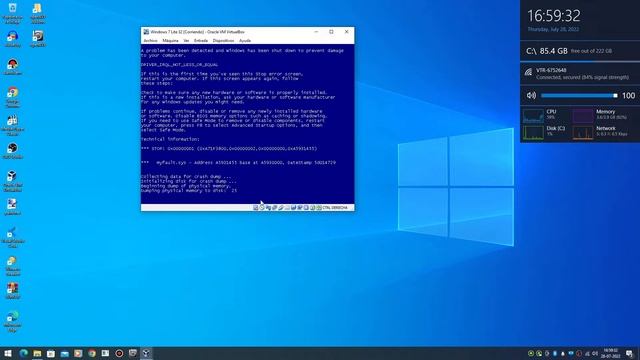Open Google Chrome from the taskbar
This screenshot has height=360, width=640.
[92, 353]
